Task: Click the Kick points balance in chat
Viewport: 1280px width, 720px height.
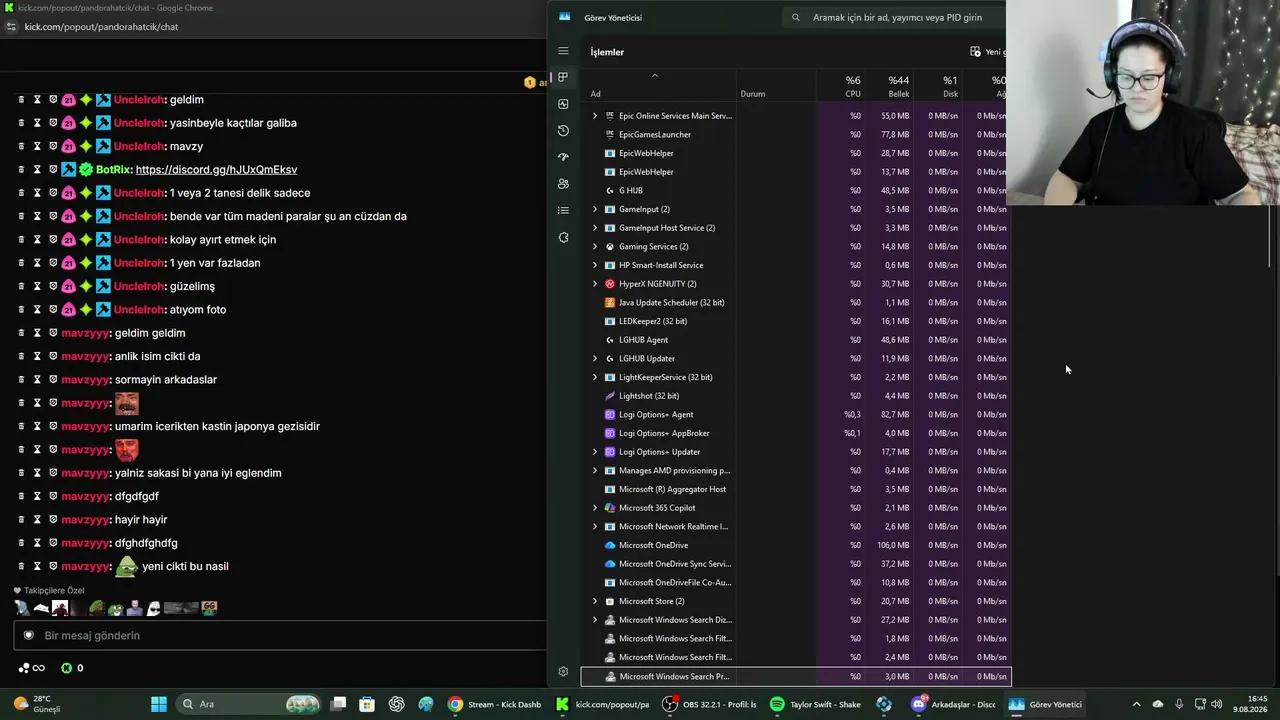Action: (x=73, y=668)
